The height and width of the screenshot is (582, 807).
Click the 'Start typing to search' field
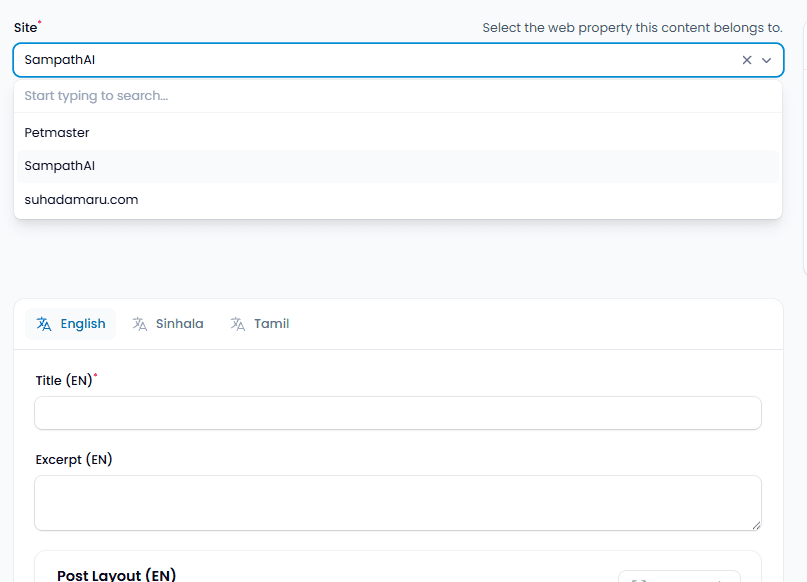(x=398, y=96)
